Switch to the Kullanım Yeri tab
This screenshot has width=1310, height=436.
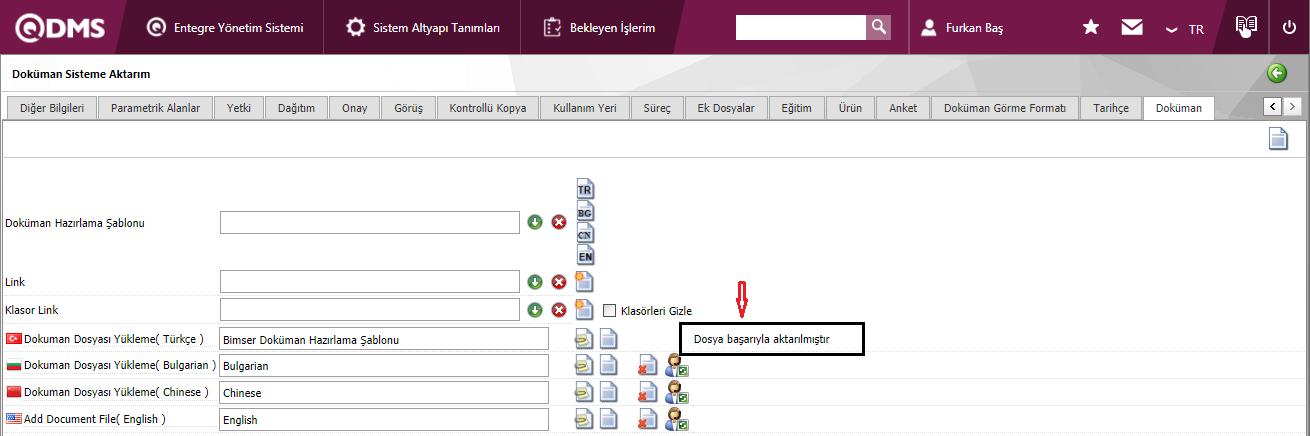point(584,107)
